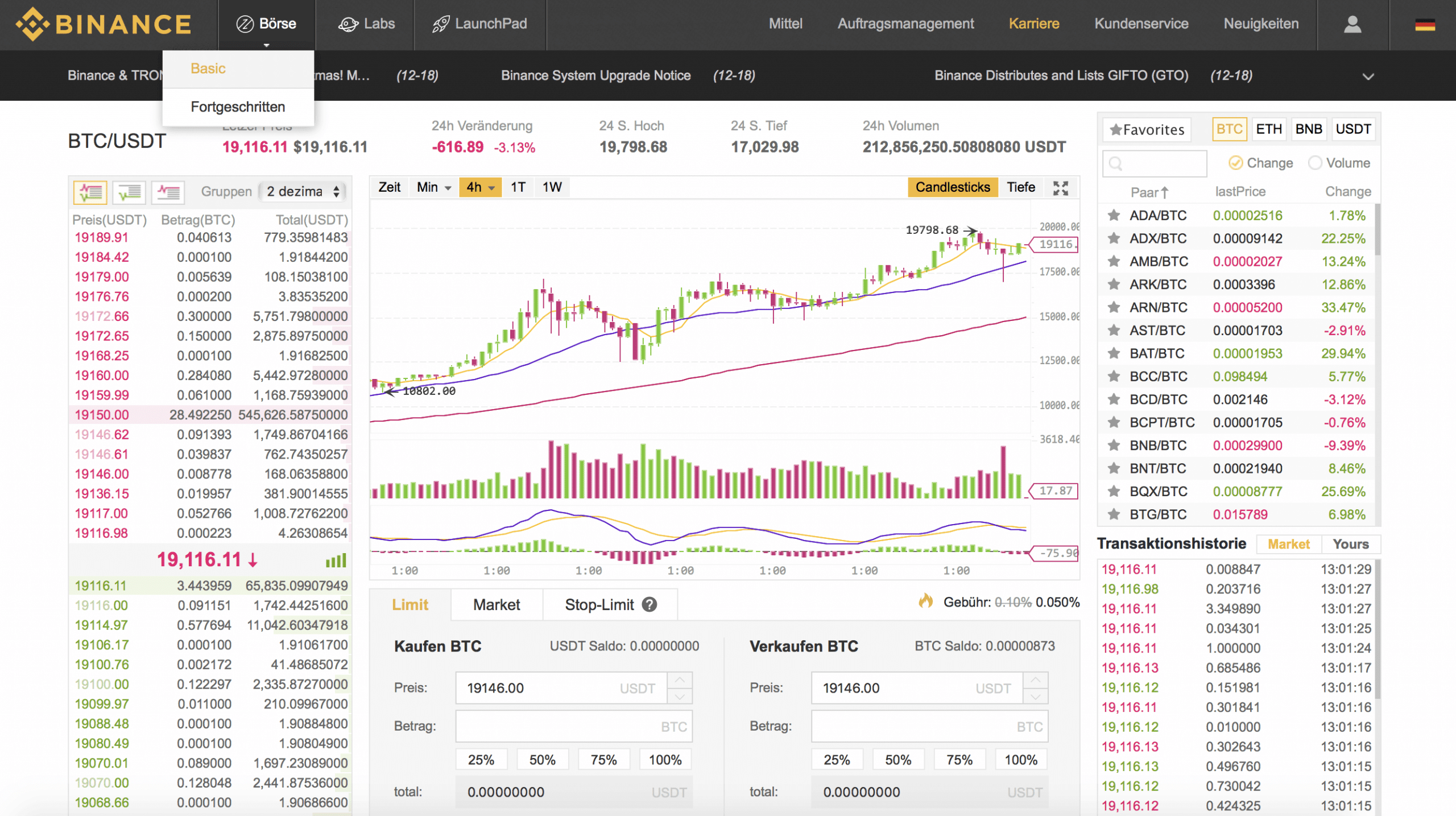Star the BNB/BTC pair

[1114, 446]
